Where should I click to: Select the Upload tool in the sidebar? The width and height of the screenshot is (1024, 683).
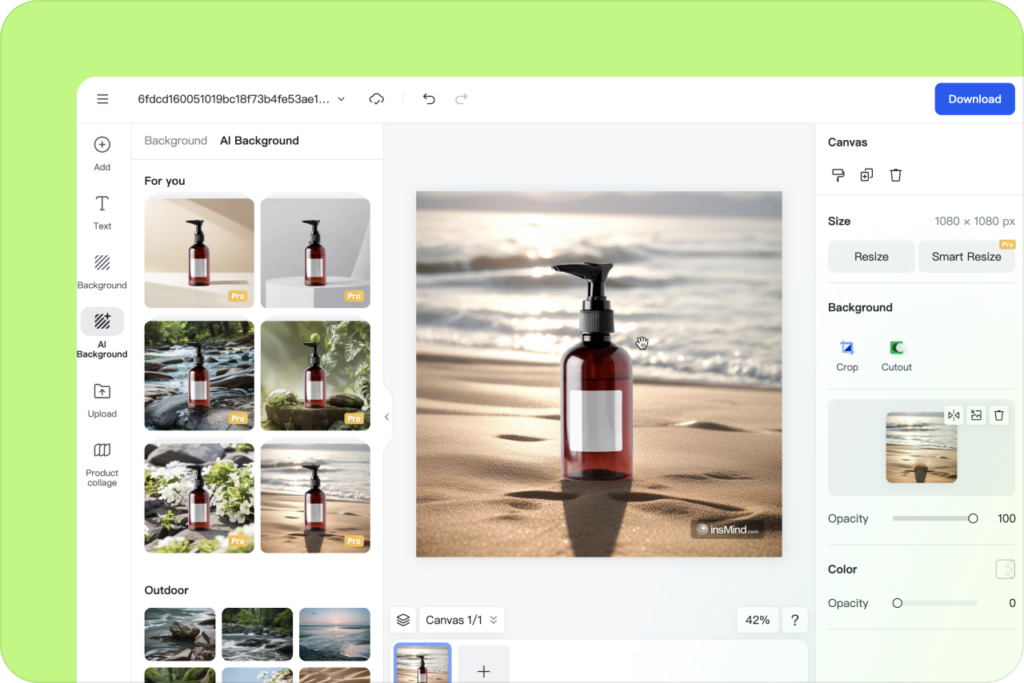point(101,398)
